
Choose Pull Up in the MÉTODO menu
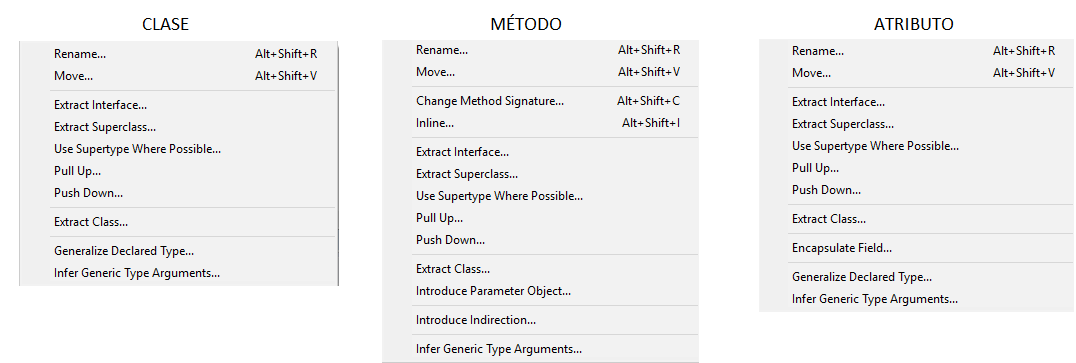point(540,218)
